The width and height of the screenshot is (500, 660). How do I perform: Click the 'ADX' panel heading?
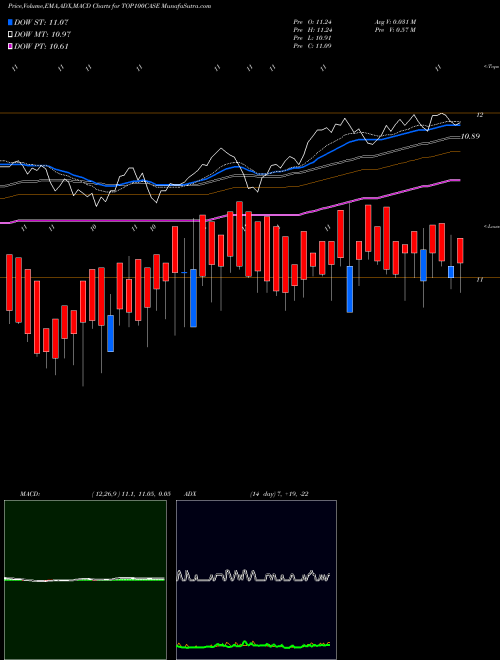(x=190, y=494)
